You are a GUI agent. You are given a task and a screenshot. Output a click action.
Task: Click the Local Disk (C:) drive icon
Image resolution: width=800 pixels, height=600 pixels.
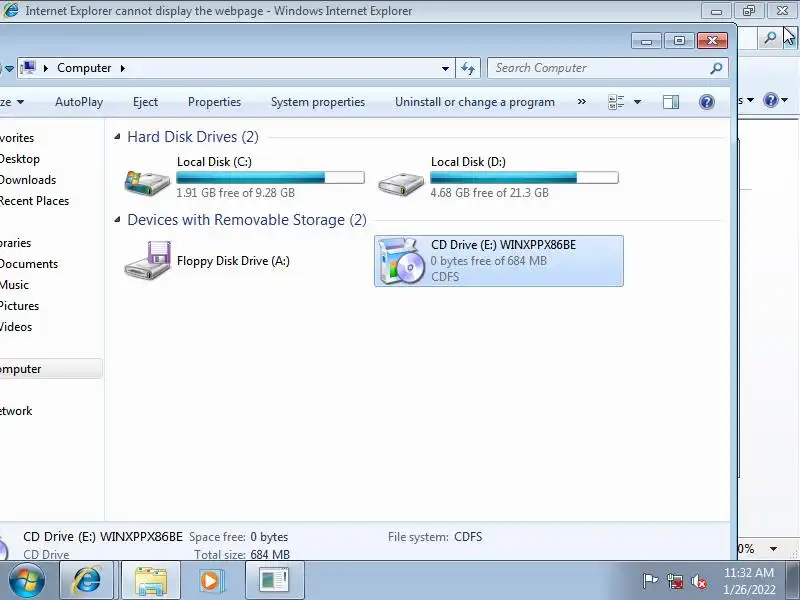(x=147, y=183)
